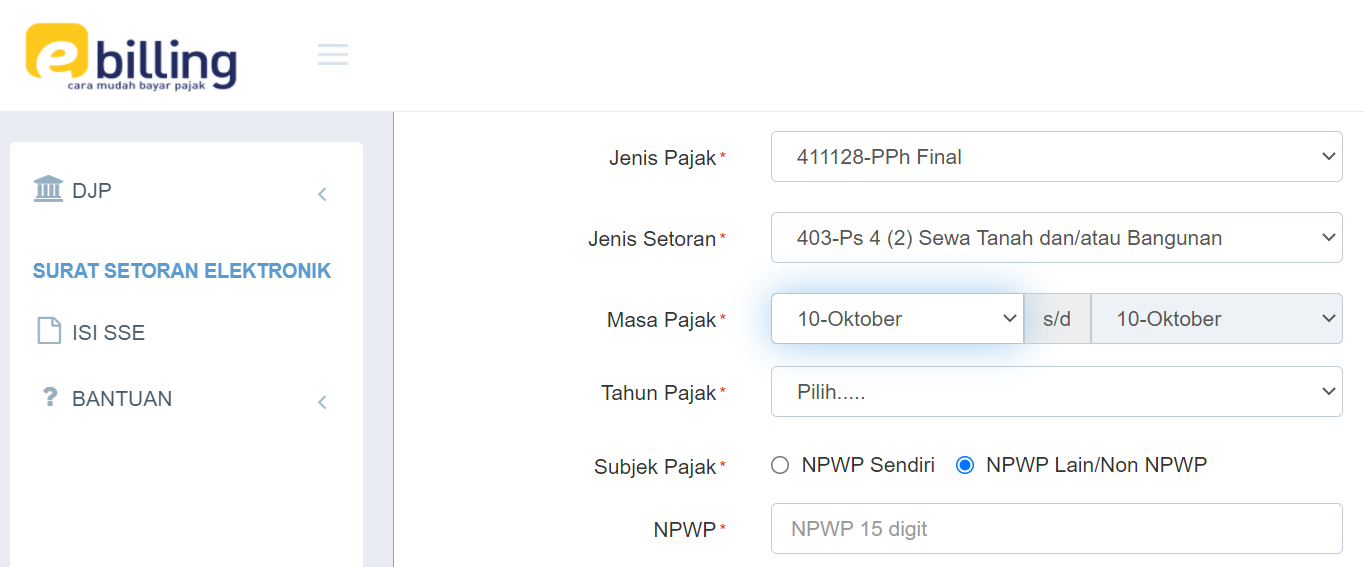Open the Tahun Pajak dropdown
1365x567 pixels.
[1056, 392]
